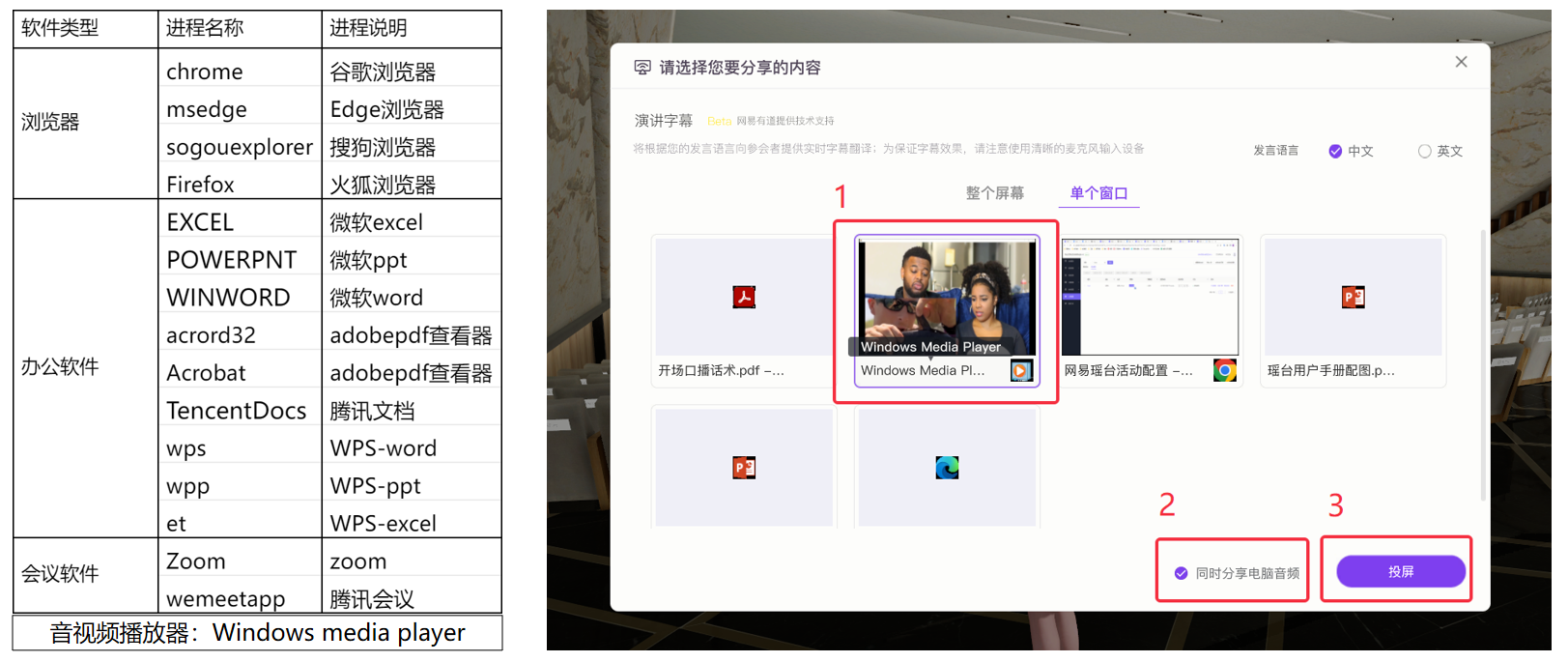The width and height of the screenshot is (1568, 662).
Task: Click the window list vertical scrollbar
Action: click(x=1483, y=365)
